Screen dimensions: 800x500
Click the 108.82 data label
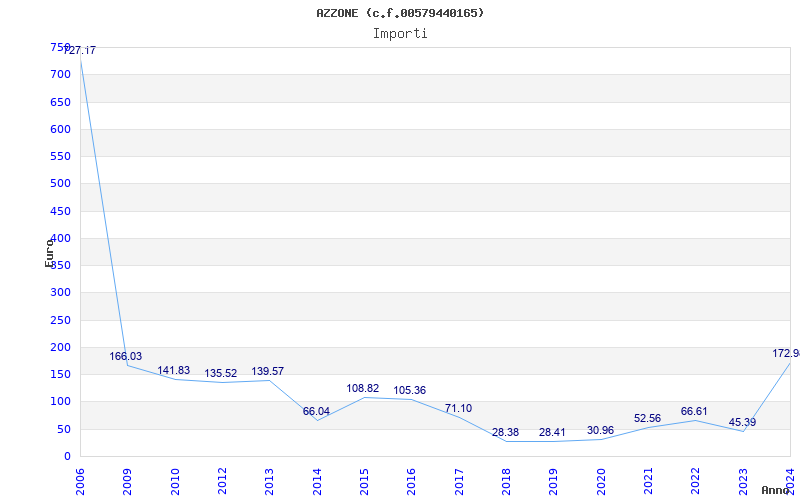362,388
